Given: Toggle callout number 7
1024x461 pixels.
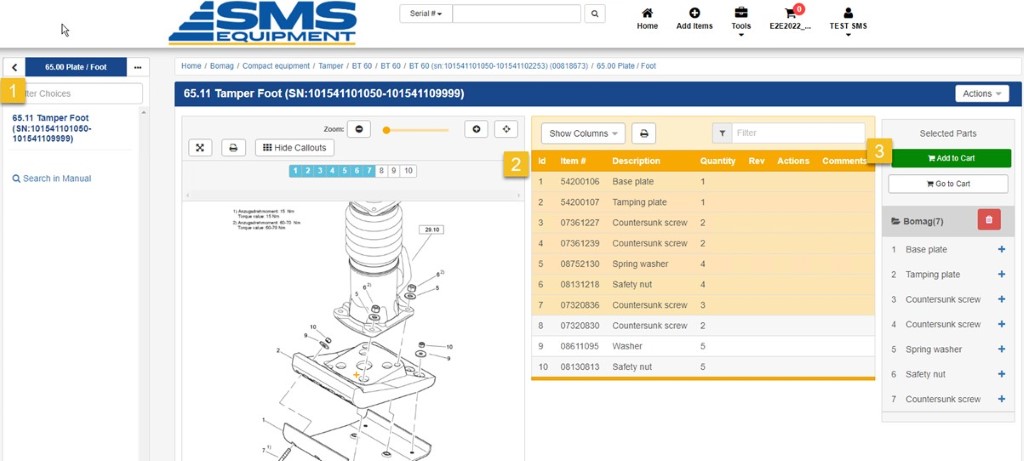Looking at the screenshot, I should pos(370,171).
